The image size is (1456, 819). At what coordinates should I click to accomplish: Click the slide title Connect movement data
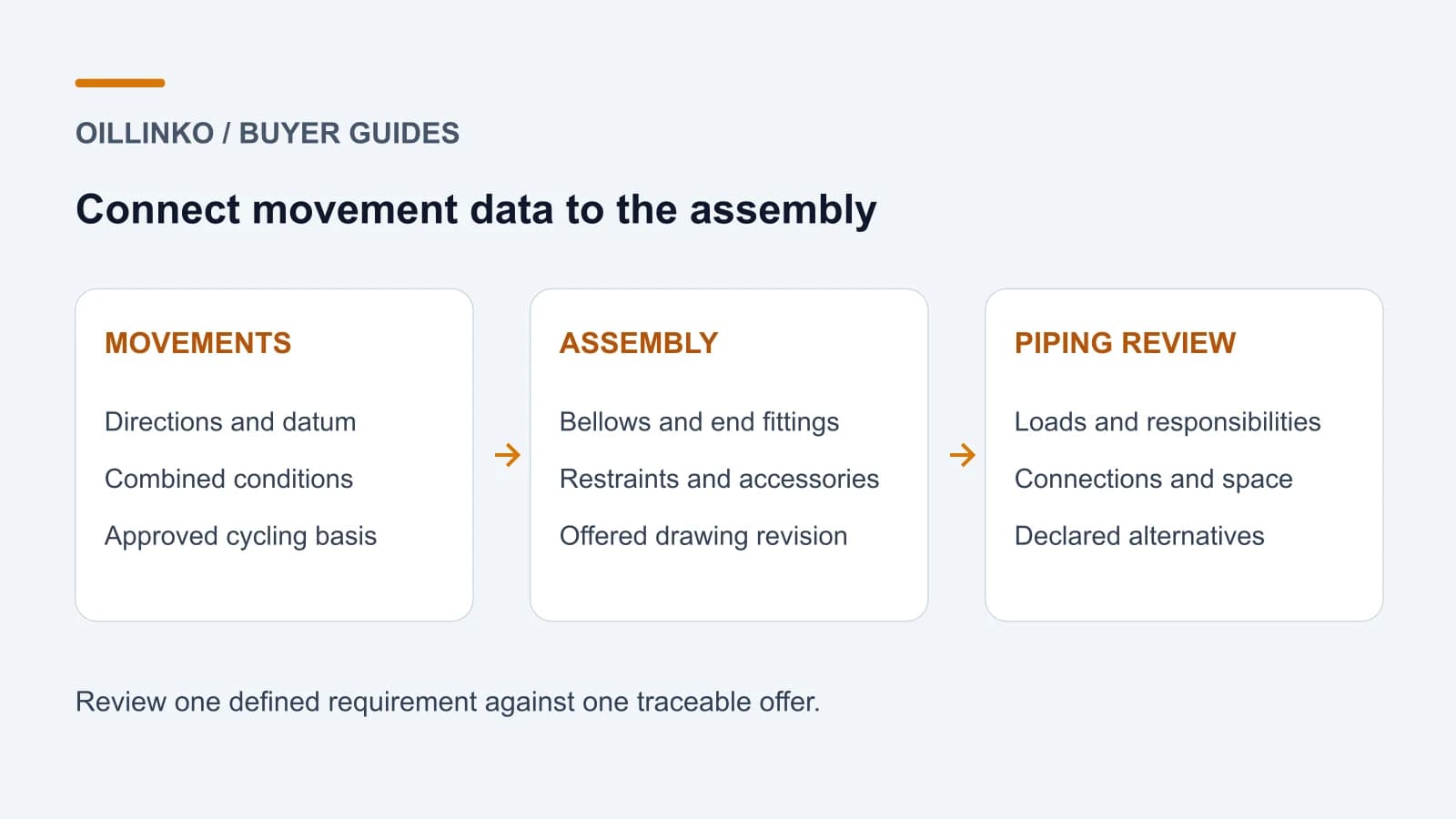[476, 210]
